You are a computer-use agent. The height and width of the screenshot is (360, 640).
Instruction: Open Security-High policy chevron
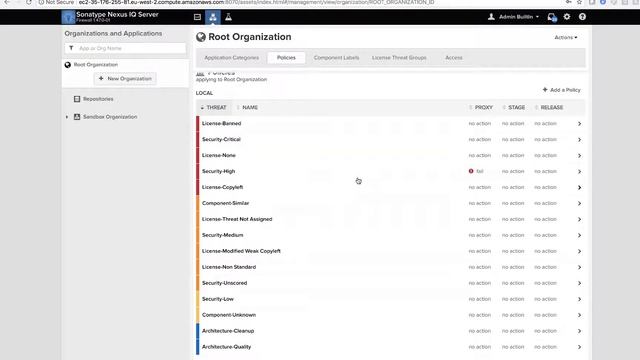pos(579,171)
